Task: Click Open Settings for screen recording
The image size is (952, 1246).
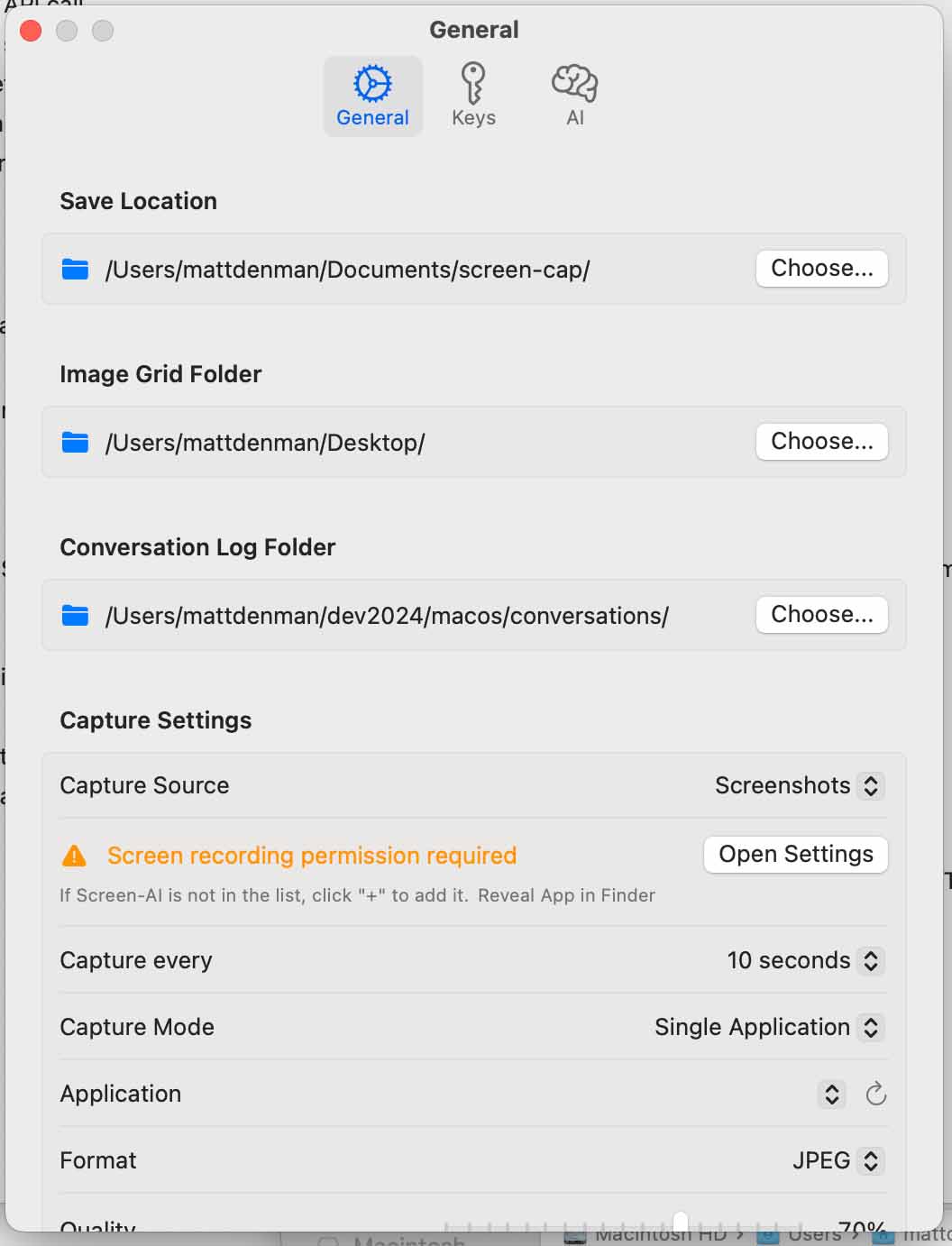Action: click(795, 854)
